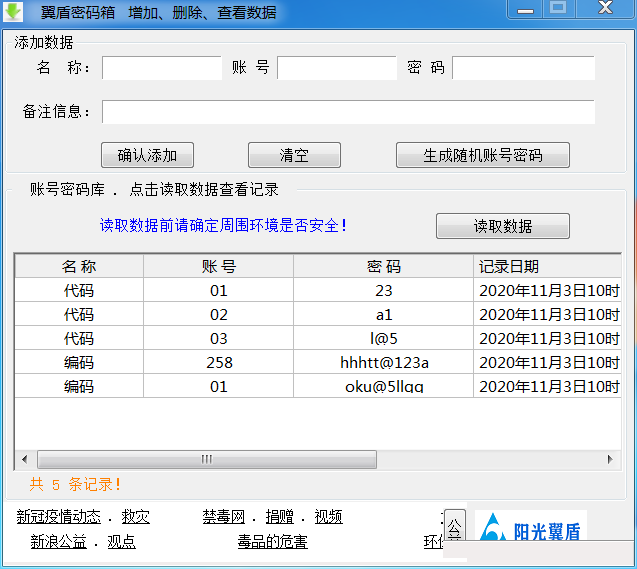Click the horizontal scrollbar right arrow
637x569 pixels.
point(612,460)
